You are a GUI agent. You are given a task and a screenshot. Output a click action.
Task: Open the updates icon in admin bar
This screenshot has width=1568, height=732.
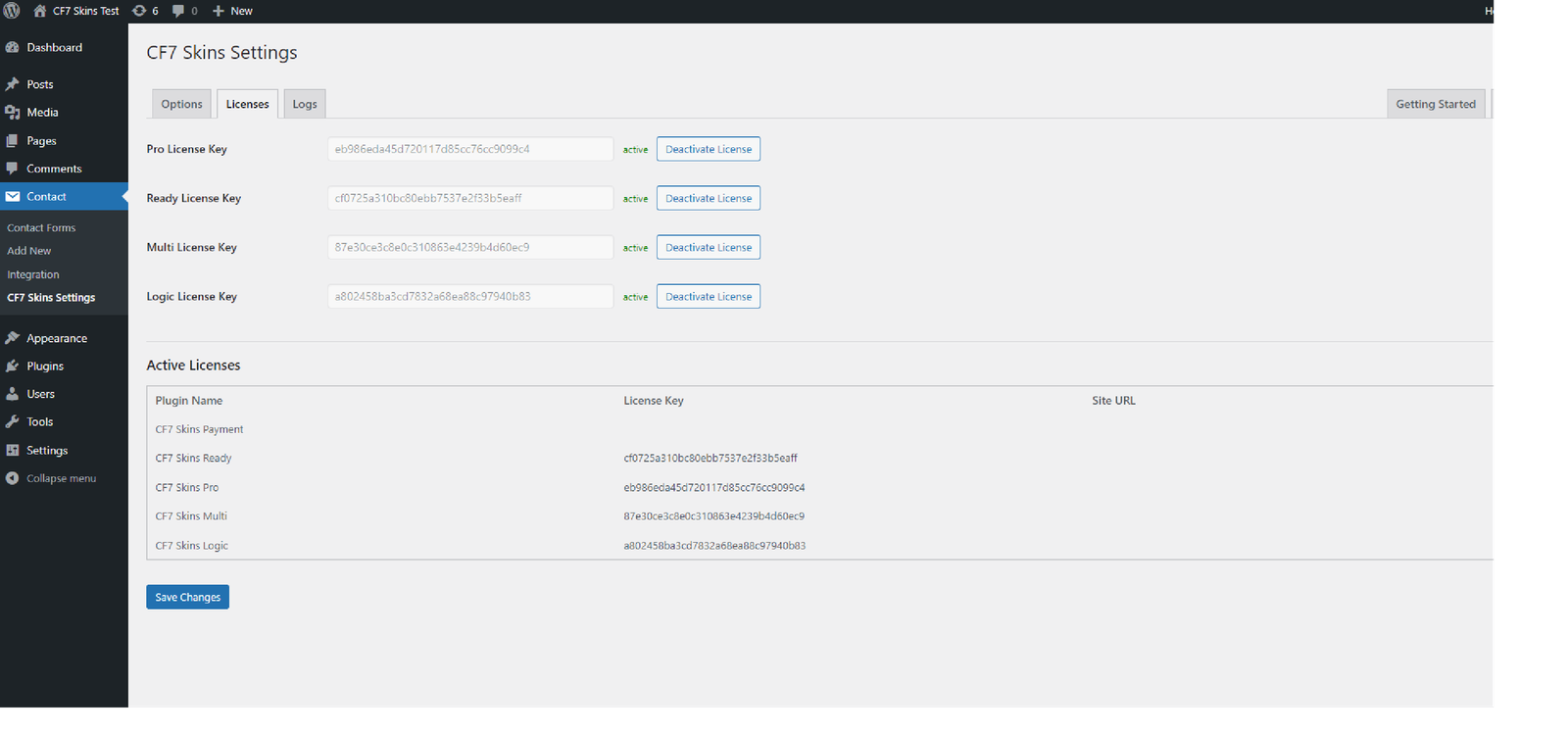coord(140,11)
